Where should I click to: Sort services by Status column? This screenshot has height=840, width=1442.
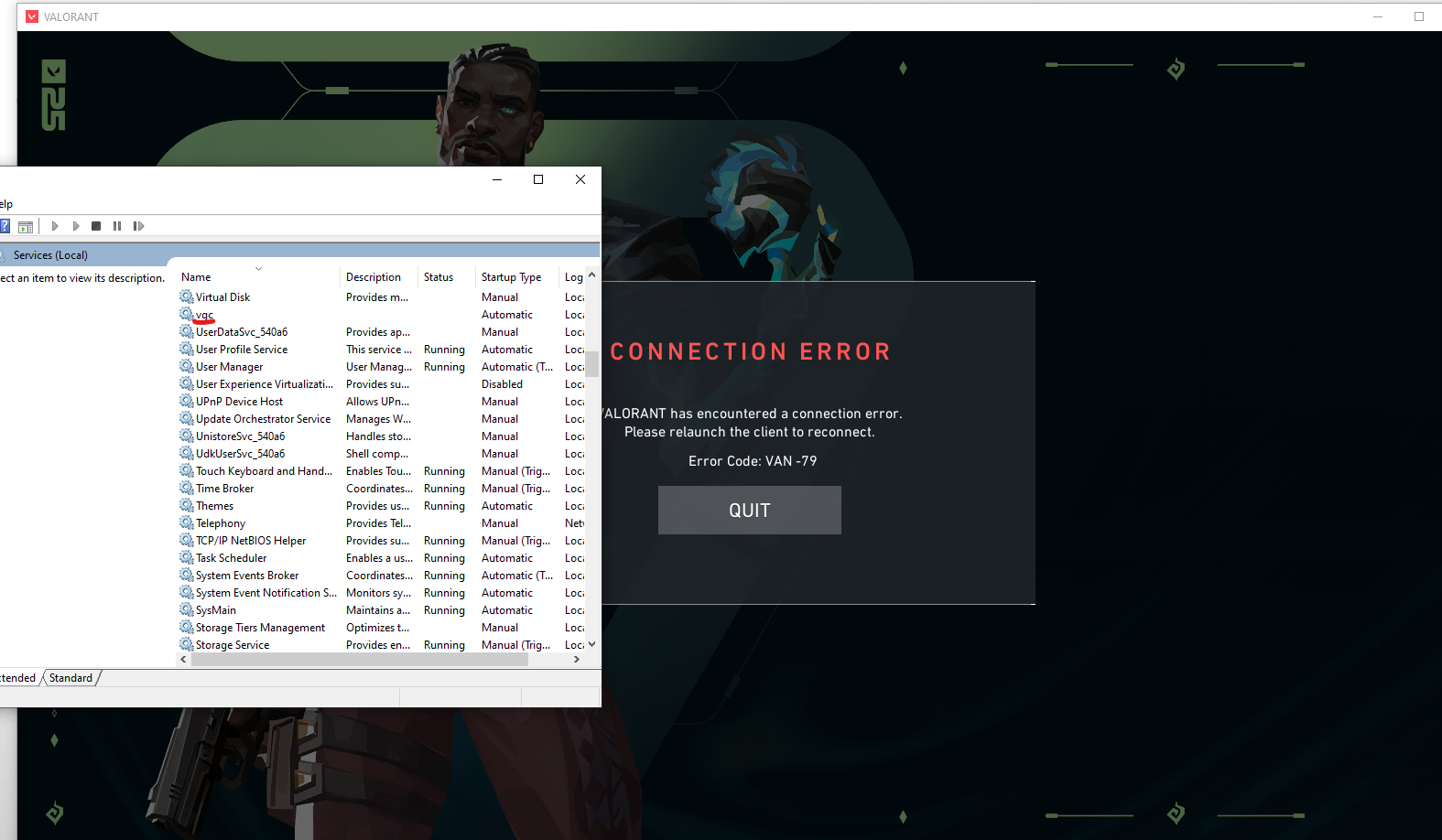(447, 277)
